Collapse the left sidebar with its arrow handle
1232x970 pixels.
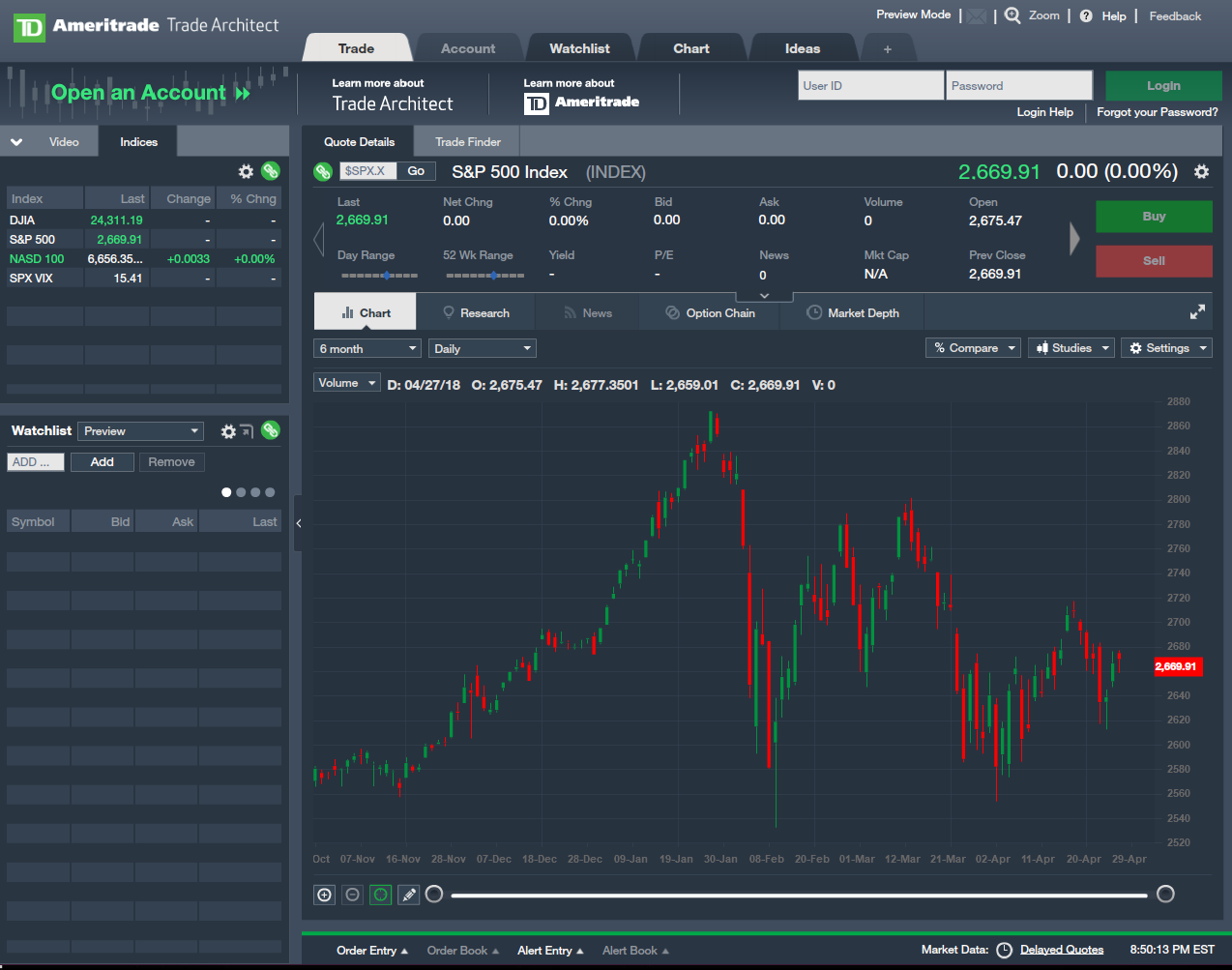tap(299, 523)
